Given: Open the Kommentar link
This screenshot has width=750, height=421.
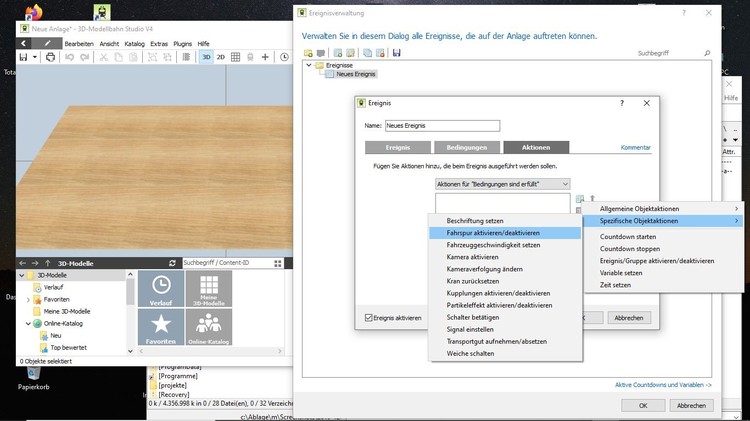Looking at the screenshot, I should point(636,147).
